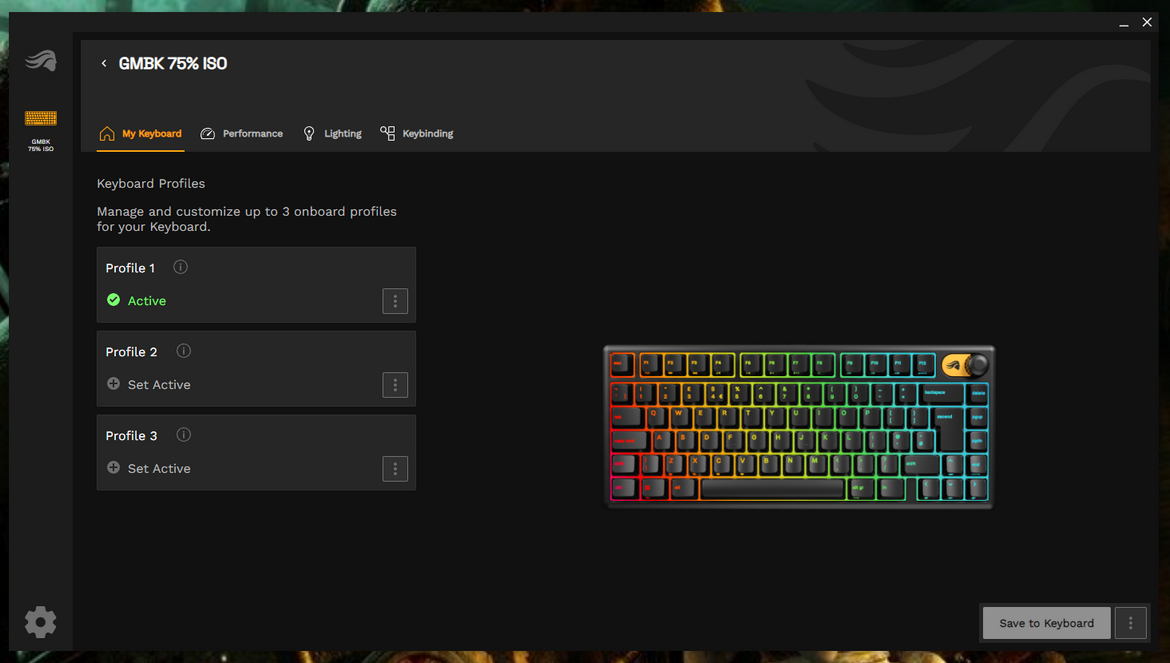Image resolution: width=1170 pixels, height=663 pixels.
Task: Click the Glorious logo in the sidebar
Action: (x=41, y=60)
